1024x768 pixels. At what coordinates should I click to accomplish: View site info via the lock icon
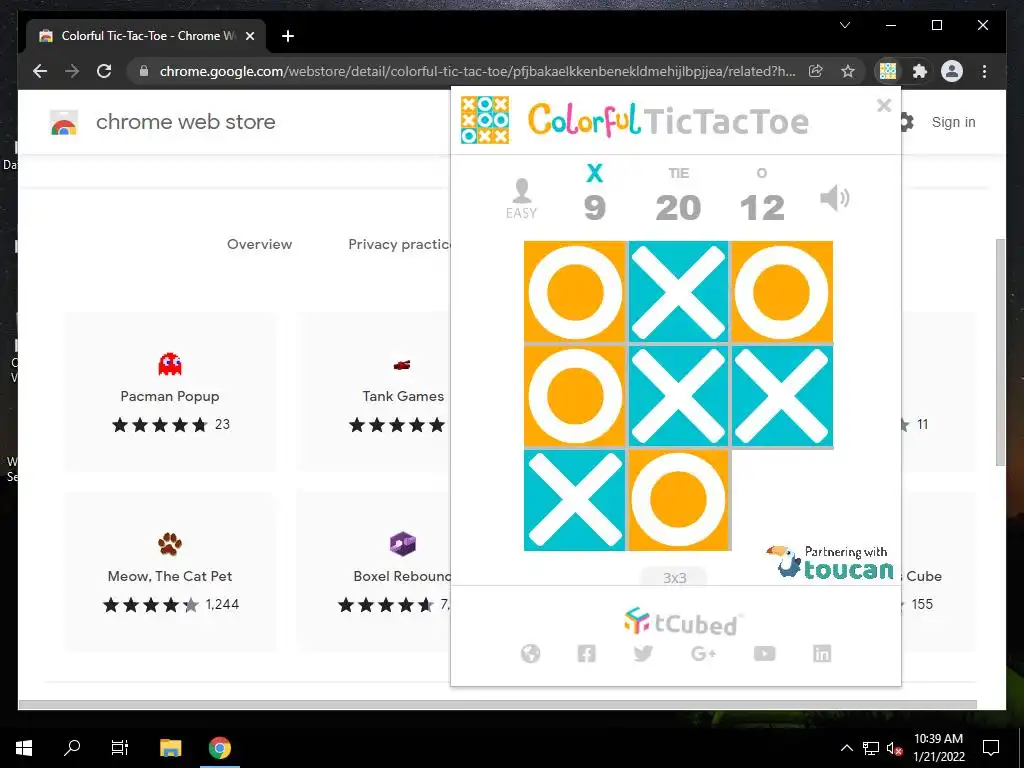144,71
